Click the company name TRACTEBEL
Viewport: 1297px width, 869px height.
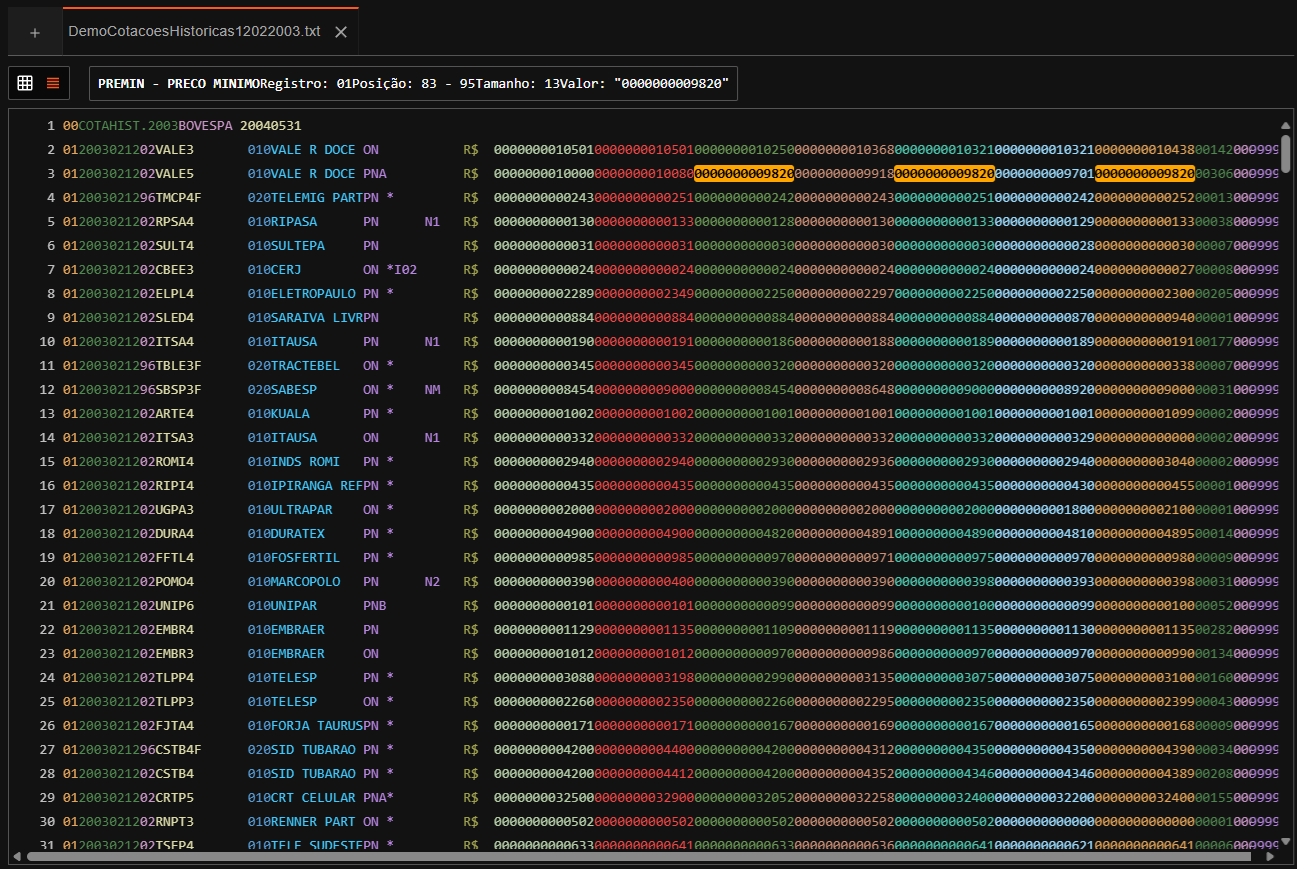306,366
